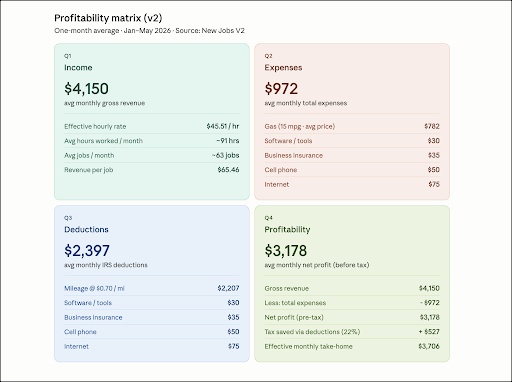Click 'avg monthly net profit (before tax)' caption
Screen dimensions: 512x382
[317, 265]
